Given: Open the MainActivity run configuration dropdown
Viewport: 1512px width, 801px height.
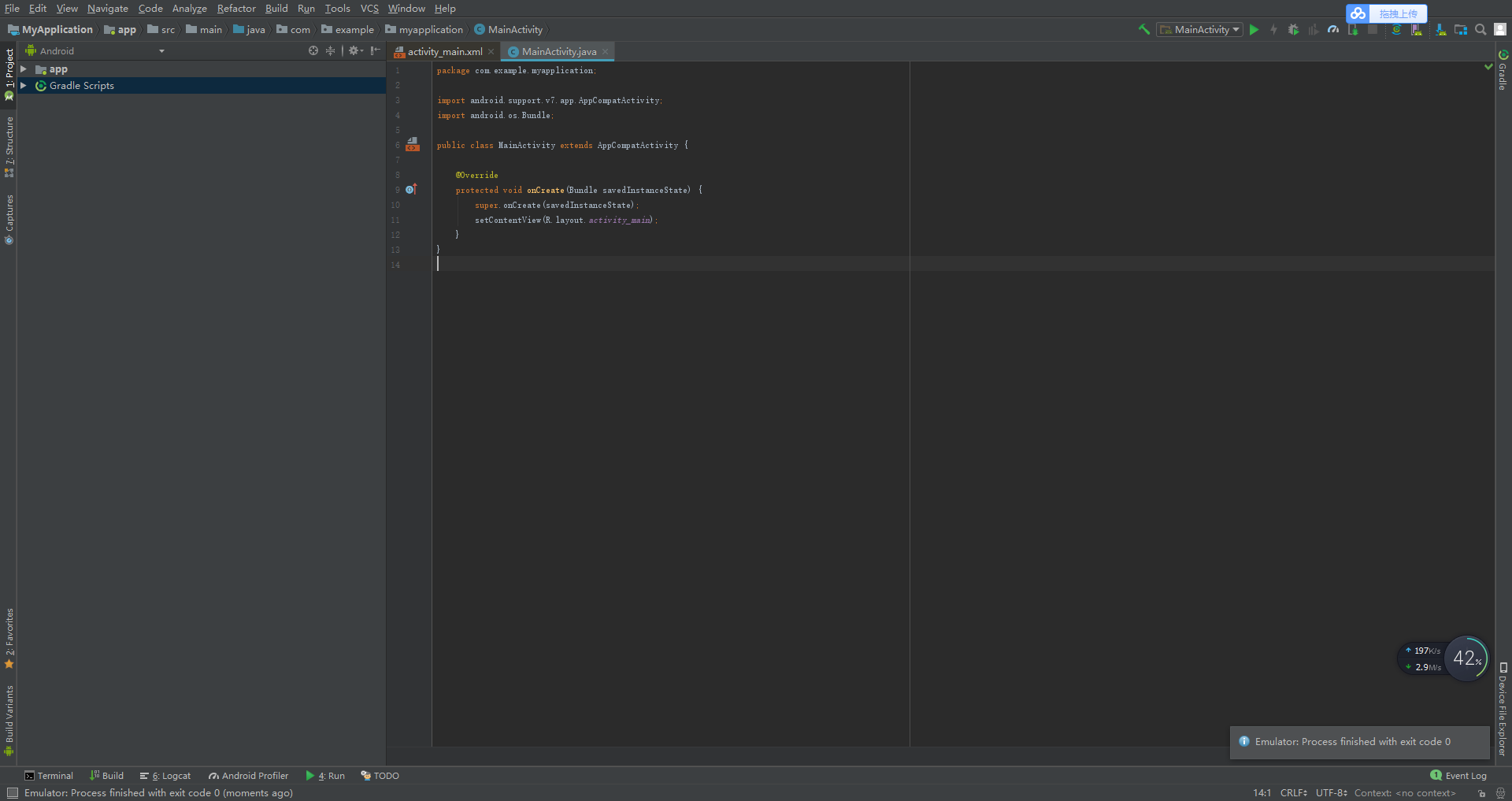Looking at the screenshot, I should pos(1199,29).
